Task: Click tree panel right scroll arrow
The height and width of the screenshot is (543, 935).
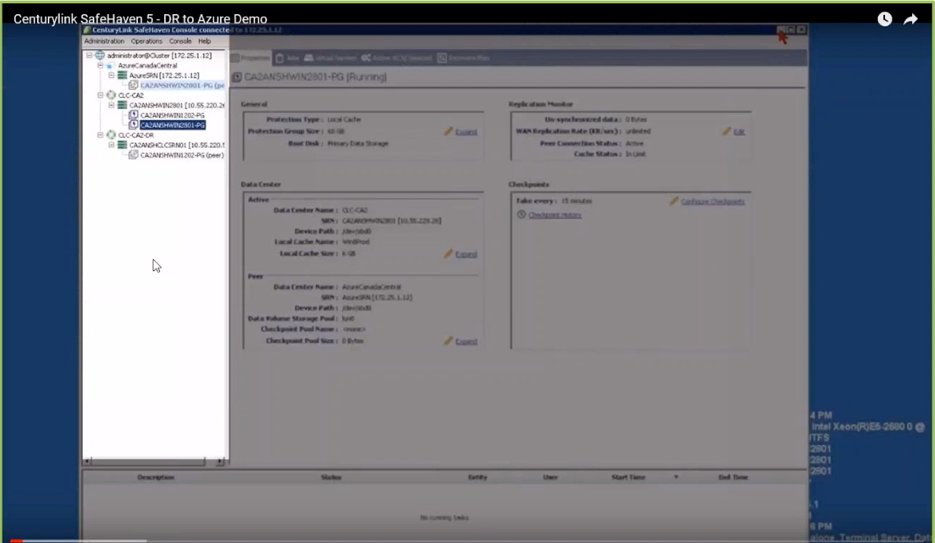Action: click(x=220, y=461)
